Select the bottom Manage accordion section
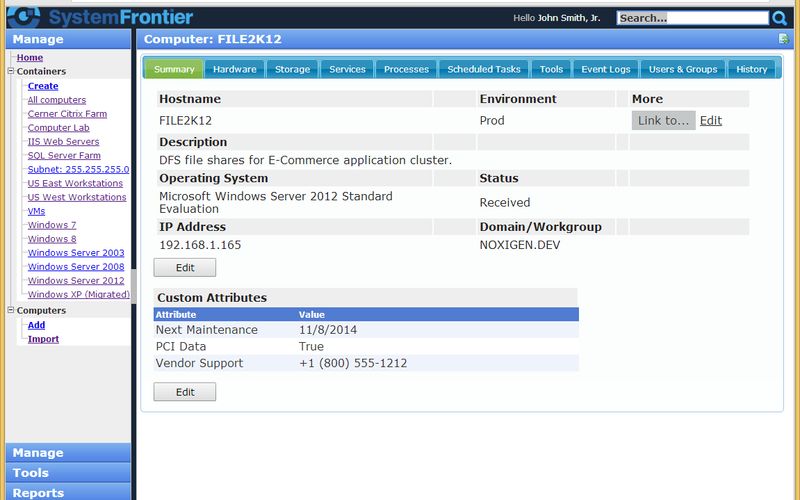 [68, 453]
